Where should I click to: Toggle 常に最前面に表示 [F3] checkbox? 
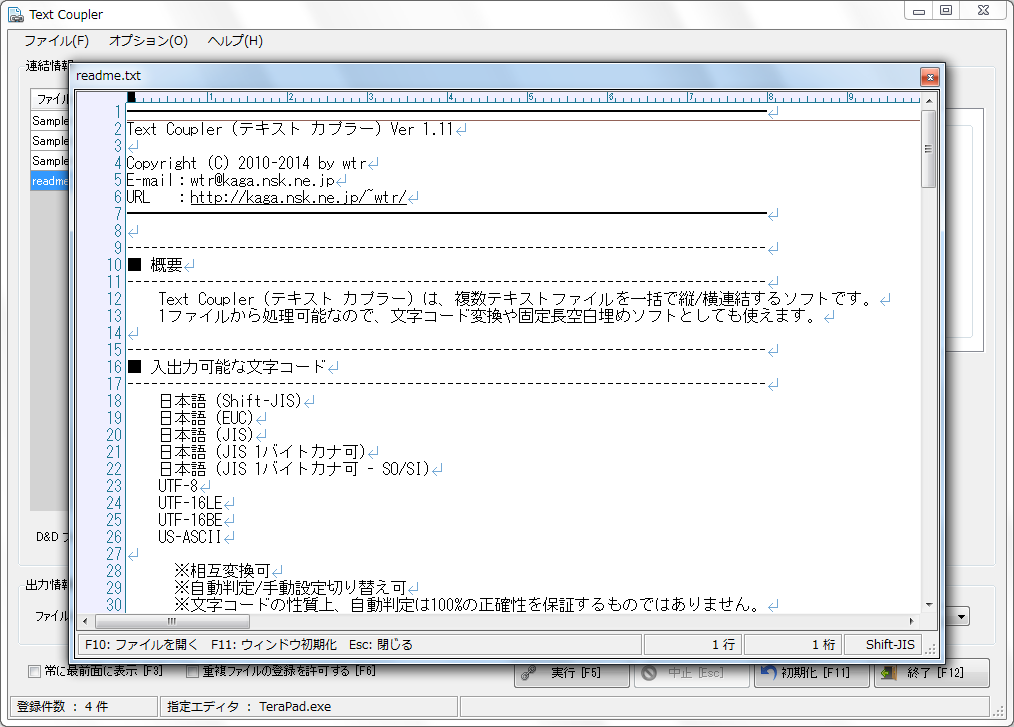tap(35, 671)
